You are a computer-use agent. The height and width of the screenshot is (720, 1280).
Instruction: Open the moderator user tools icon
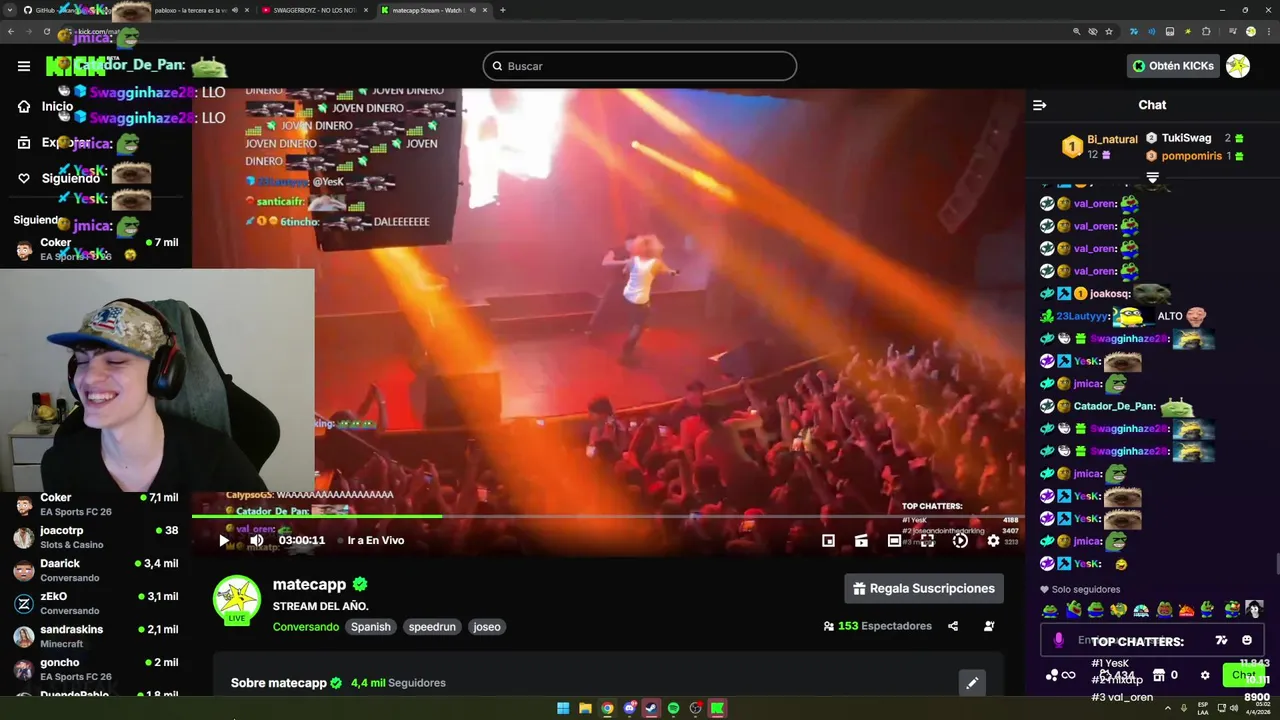click(989, 626)
